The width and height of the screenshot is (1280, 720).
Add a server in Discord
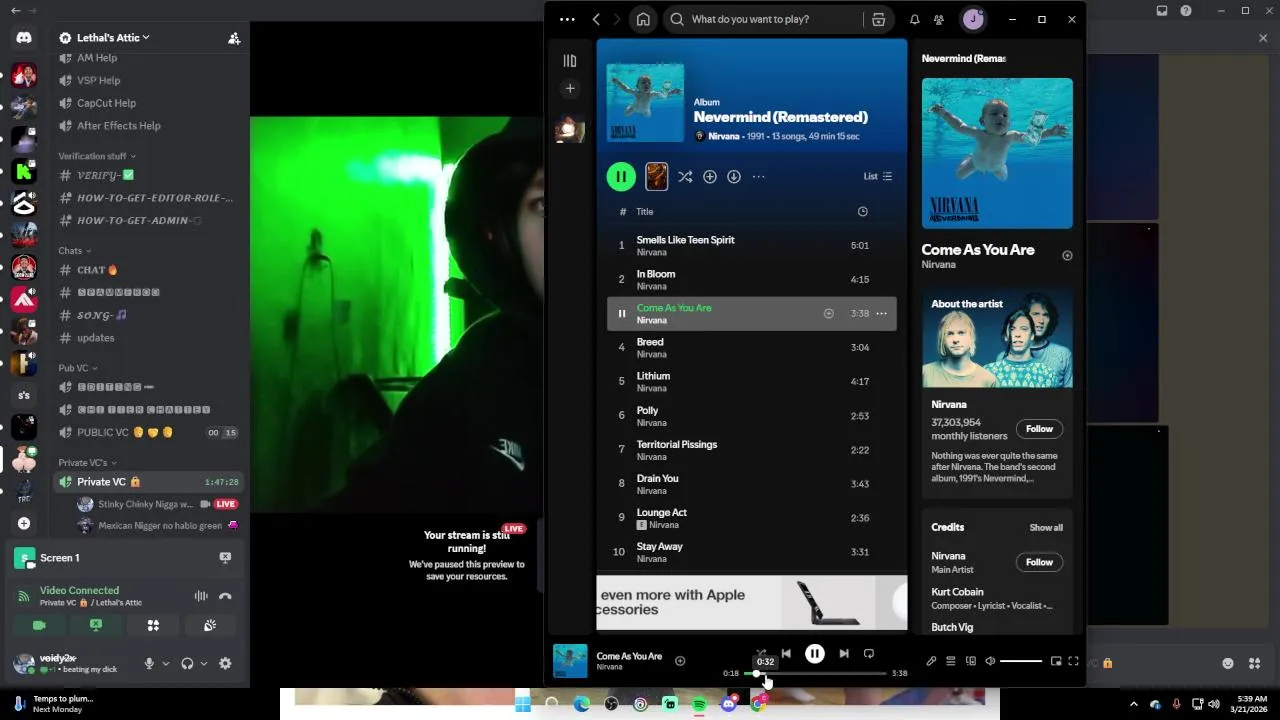(x=24, y=523)
